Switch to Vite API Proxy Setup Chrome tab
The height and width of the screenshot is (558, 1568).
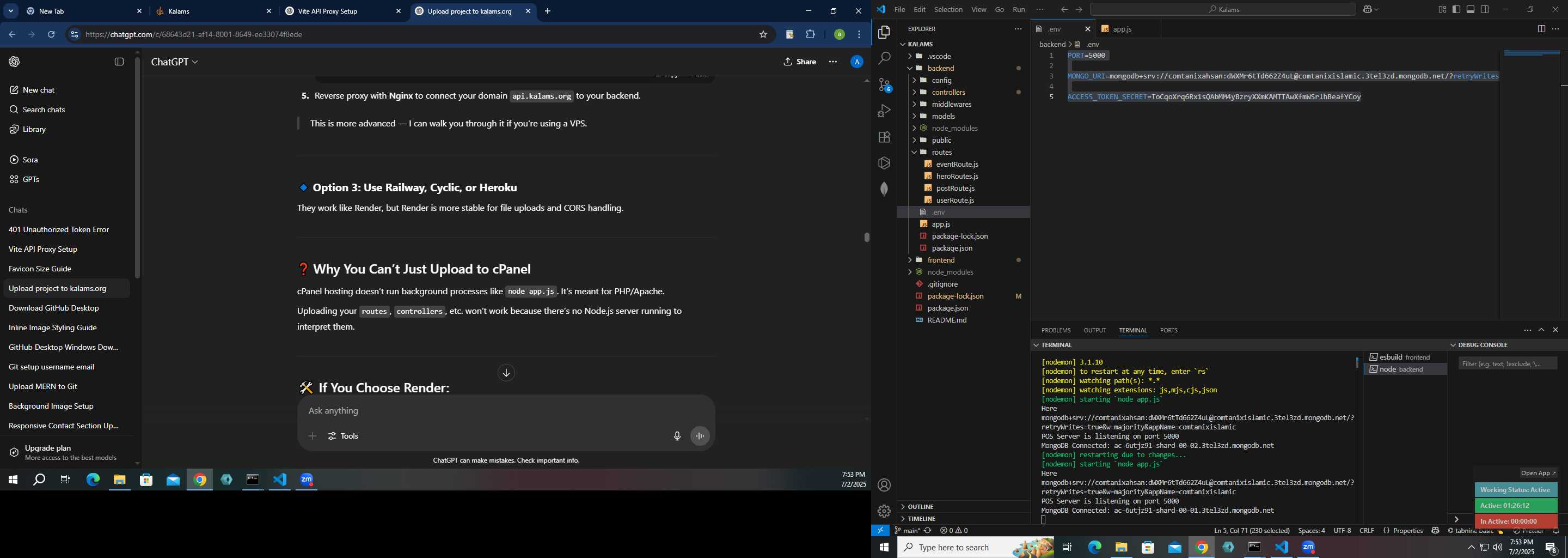click(344, 11)
